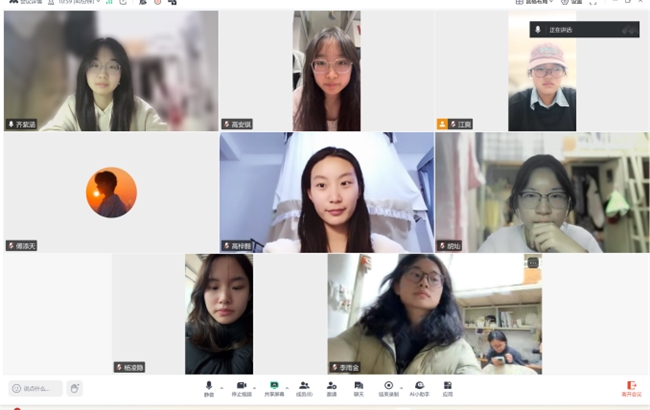650x410 pixels.
Task: Expand the arrow next to 静音
Action: [x=222, y=386]
